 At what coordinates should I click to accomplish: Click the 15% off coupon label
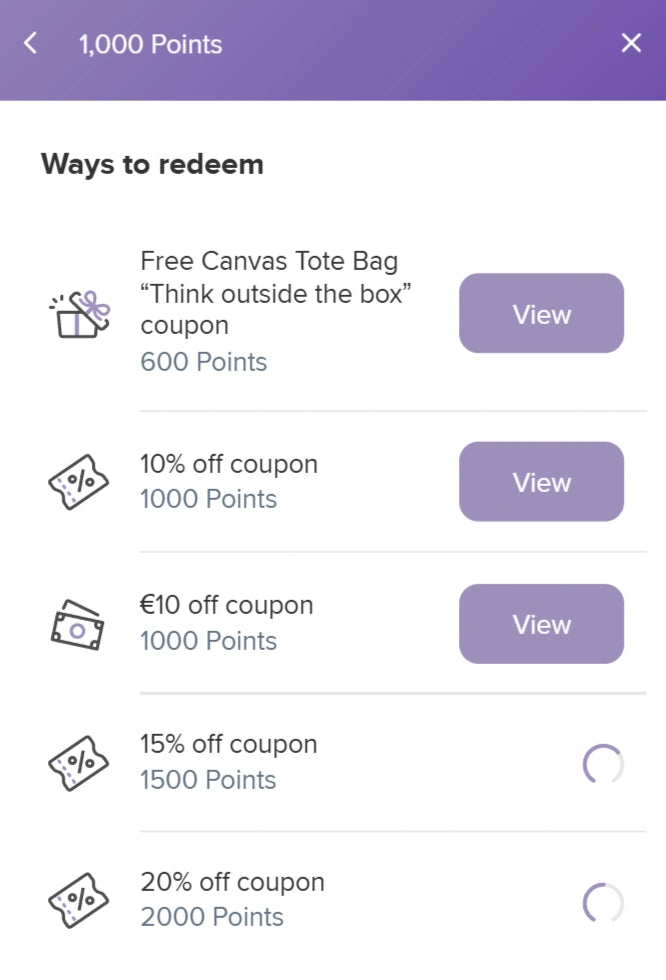pos(229,744)
